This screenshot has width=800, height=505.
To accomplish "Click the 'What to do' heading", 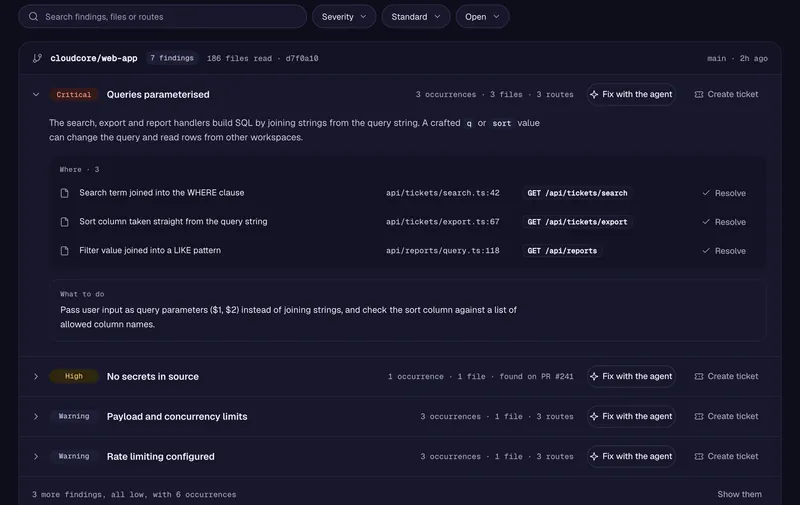I will 82,294.
